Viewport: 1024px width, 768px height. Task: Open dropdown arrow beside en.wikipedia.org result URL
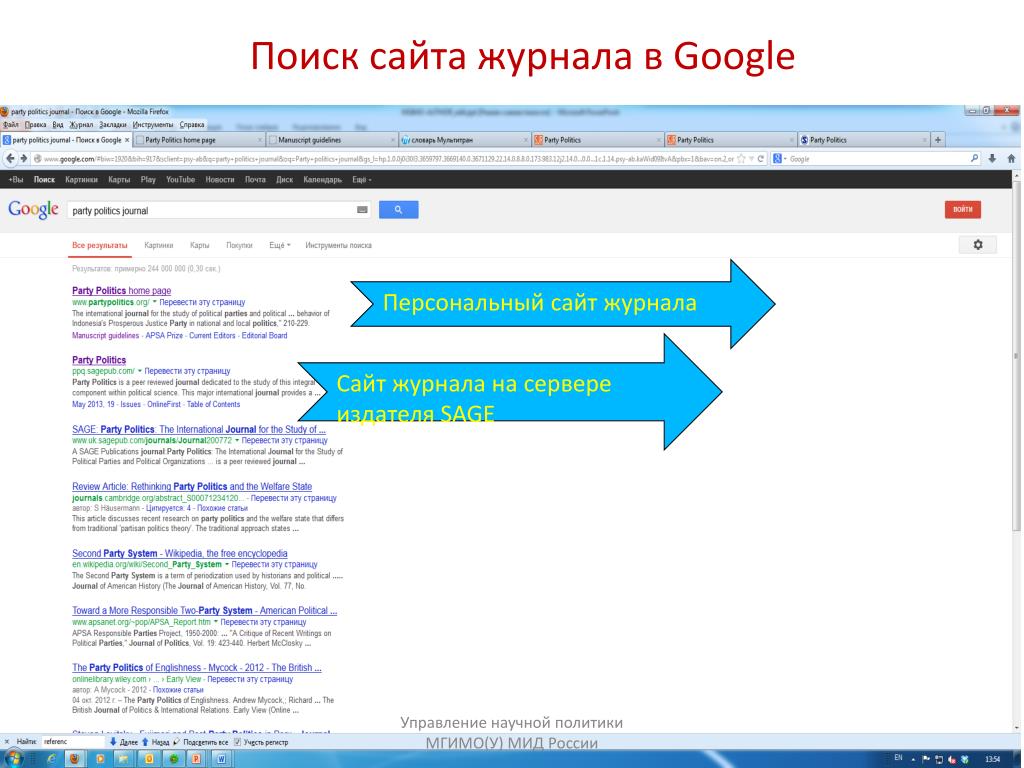click(x=227, y=564)
